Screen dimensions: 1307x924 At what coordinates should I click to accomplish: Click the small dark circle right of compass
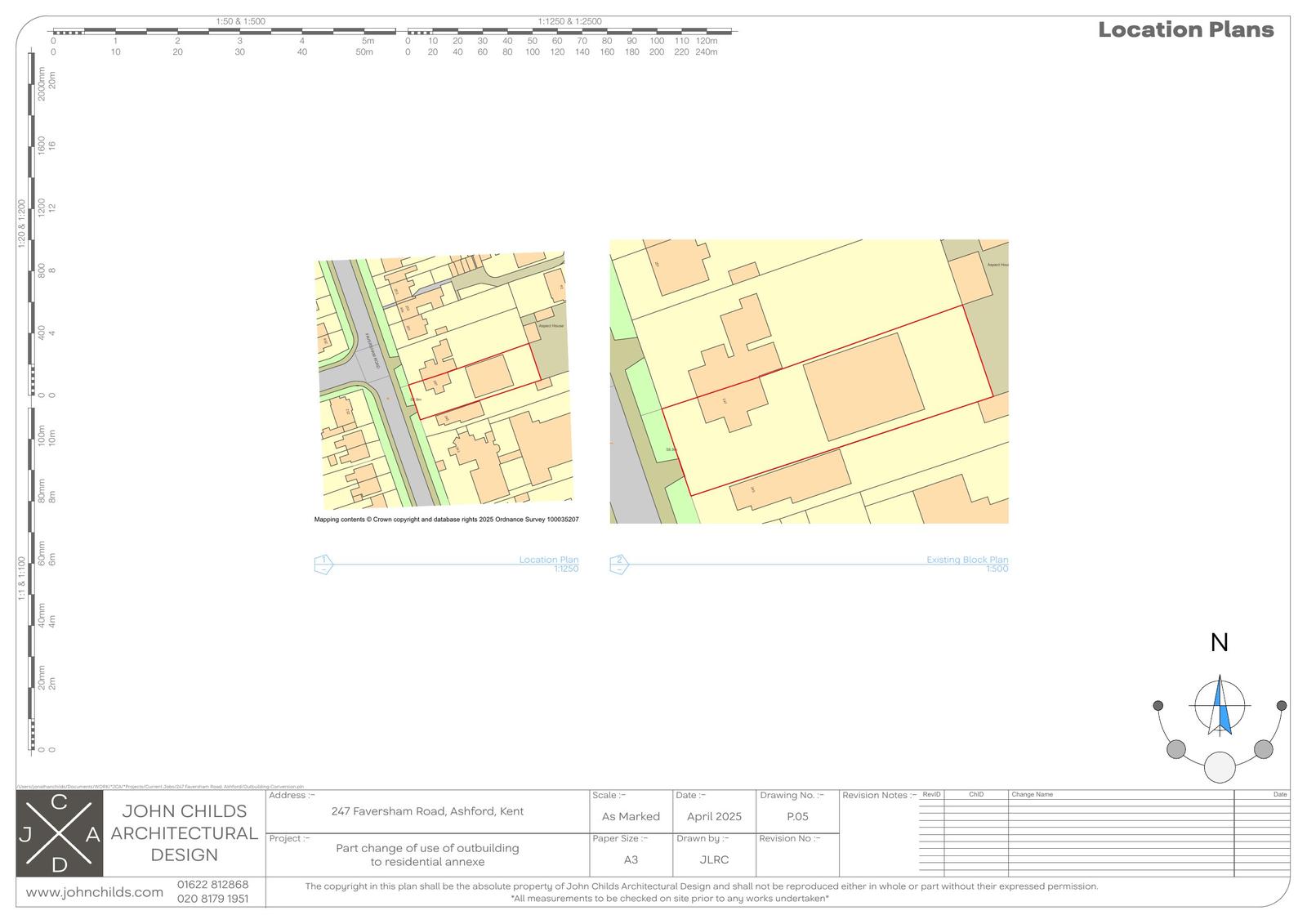click(x=1281, y=706)
